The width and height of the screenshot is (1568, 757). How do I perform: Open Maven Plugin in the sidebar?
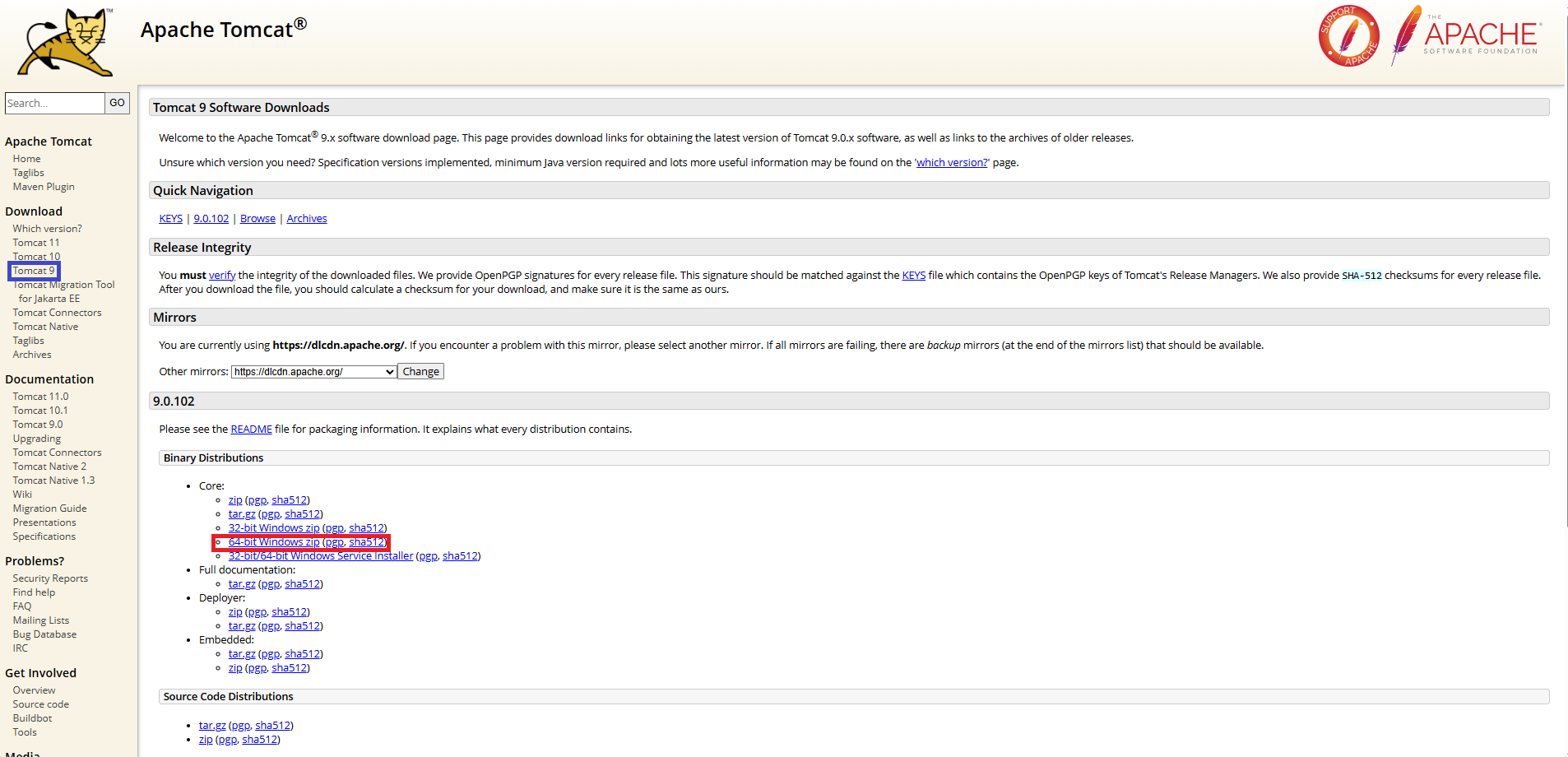pos(44,187)
